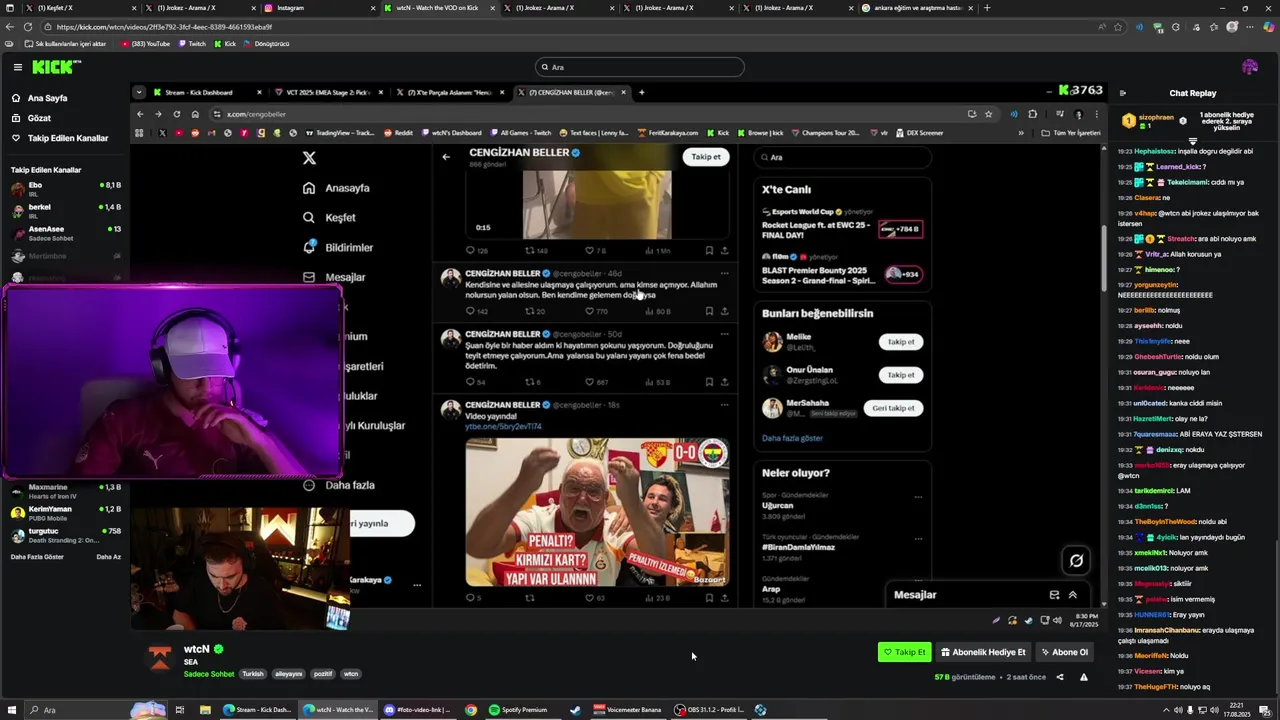1280x720 pixels.
Task: Open a new browser tab
Action: pos(988,8)
